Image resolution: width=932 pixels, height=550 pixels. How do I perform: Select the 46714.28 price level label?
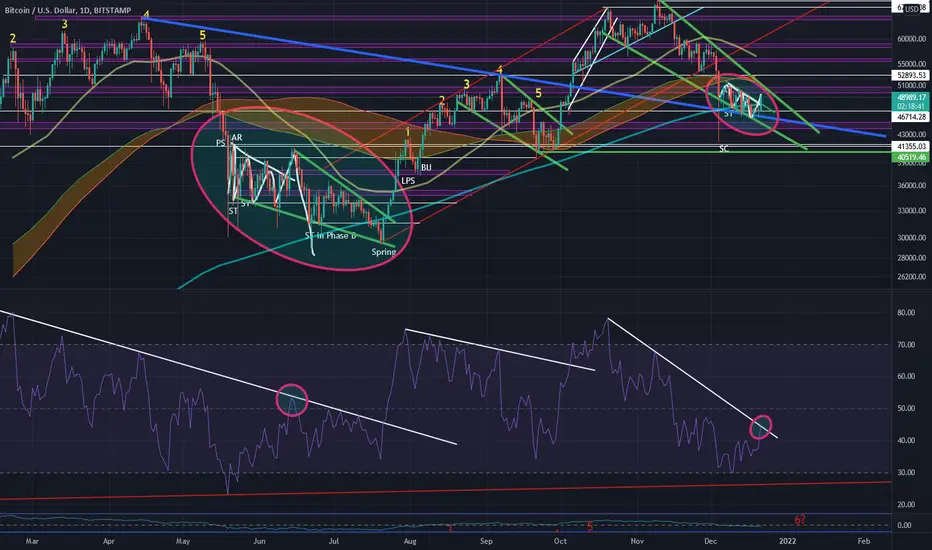(x=911, y=117)
